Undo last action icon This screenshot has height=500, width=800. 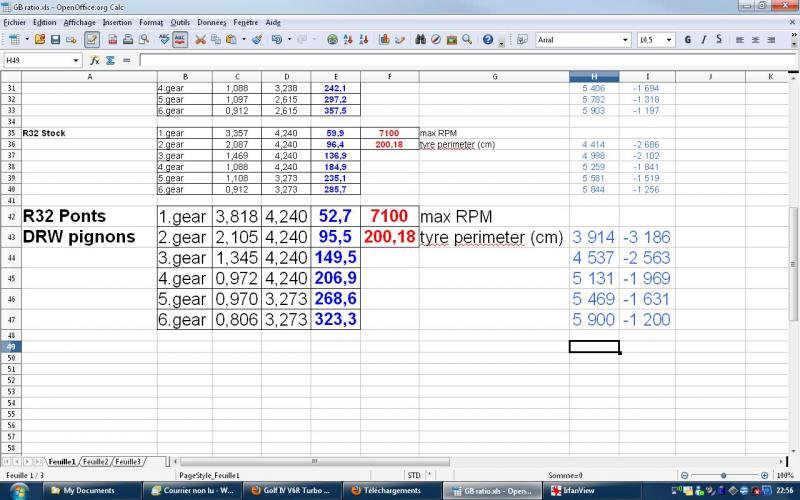coord(277,39)
